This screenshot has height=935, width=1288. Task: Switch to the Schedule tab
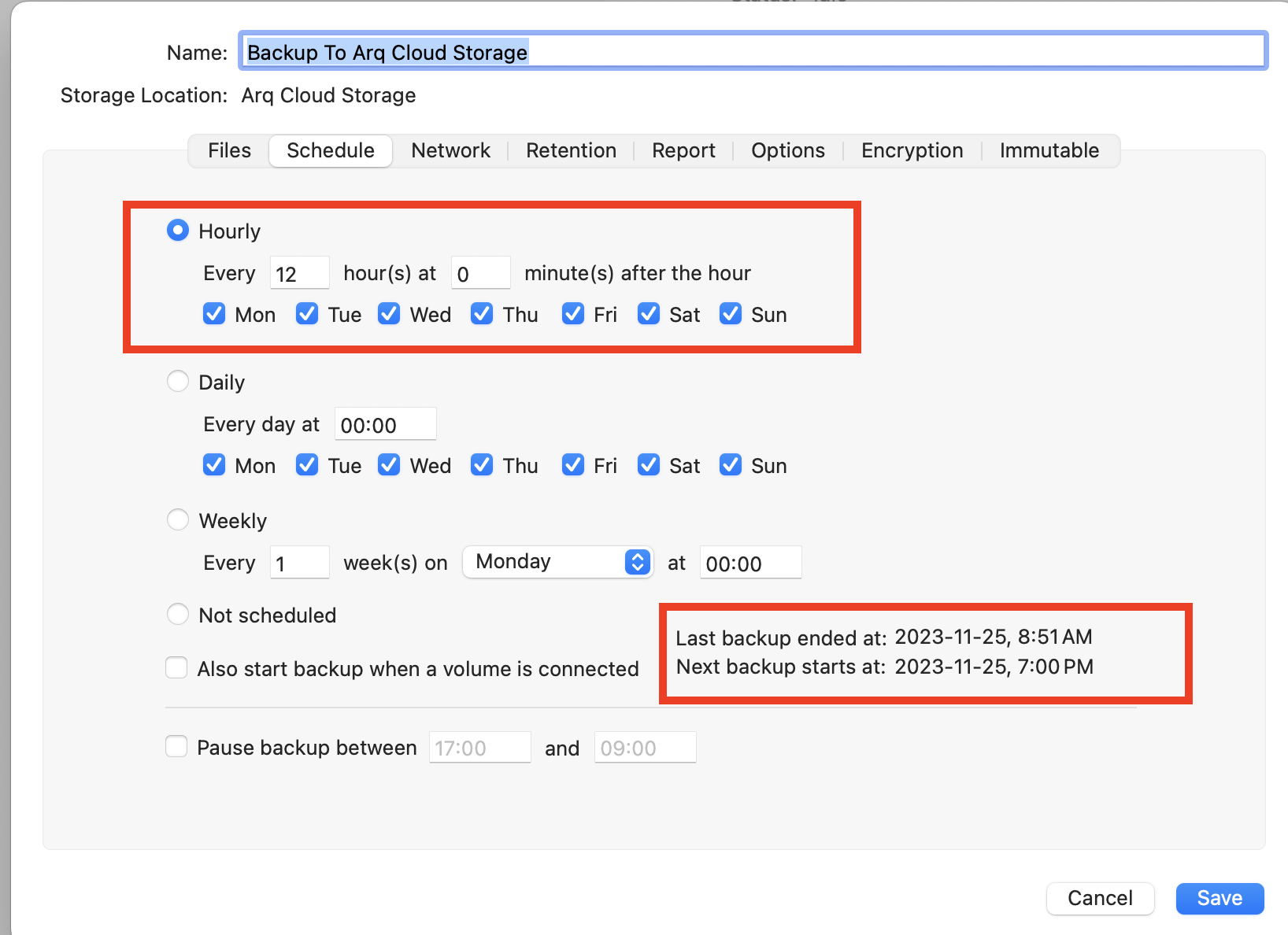pyautogui.click(x=331, y=150)
